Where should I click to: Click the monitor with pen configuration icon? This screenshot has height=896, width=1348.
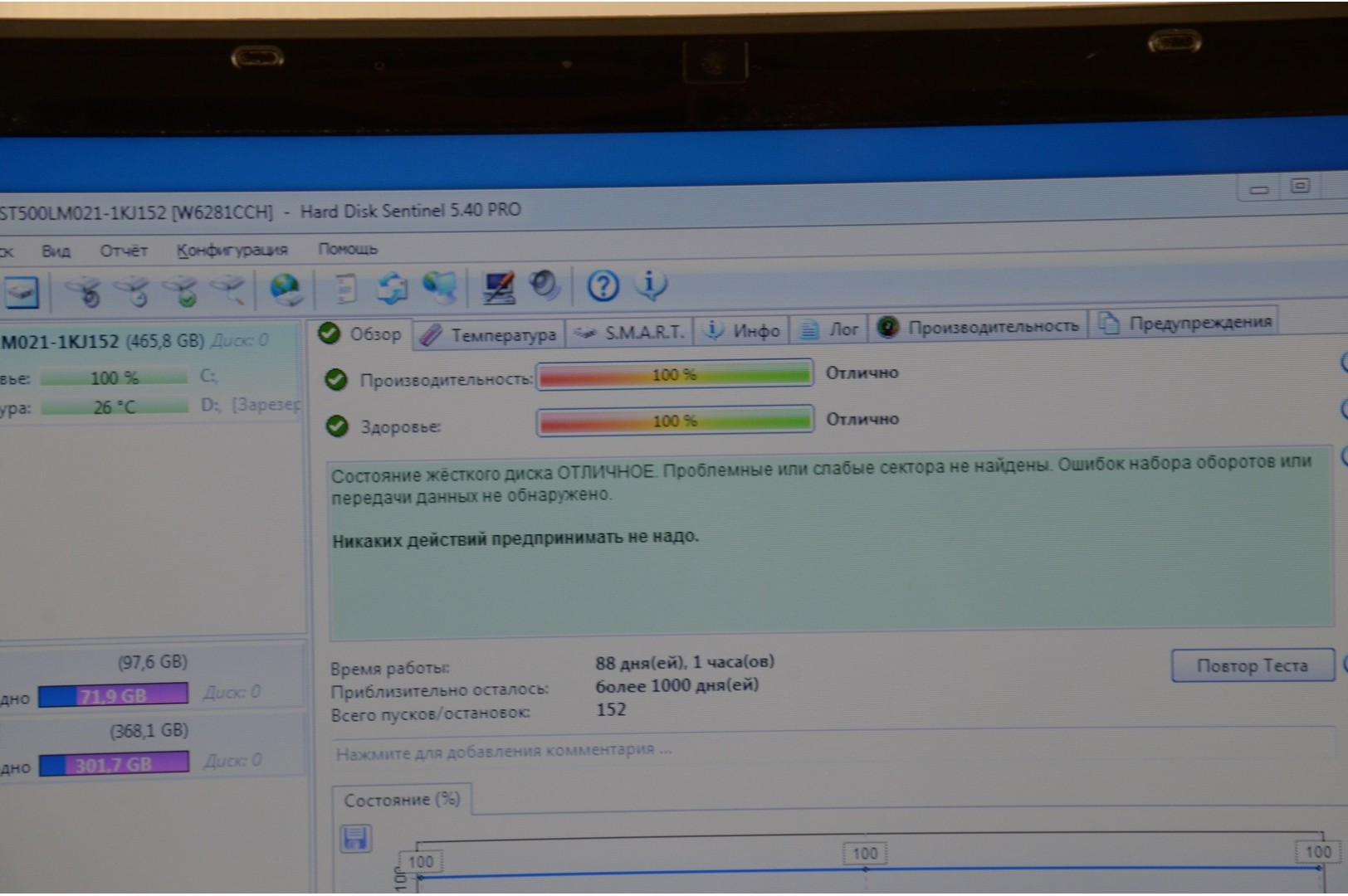coord(498,287)
